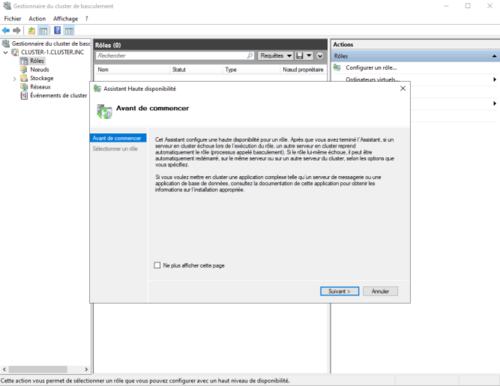Select the Avant de commencer wizard step
Screen dimensions: 500x386
point(118,138)
